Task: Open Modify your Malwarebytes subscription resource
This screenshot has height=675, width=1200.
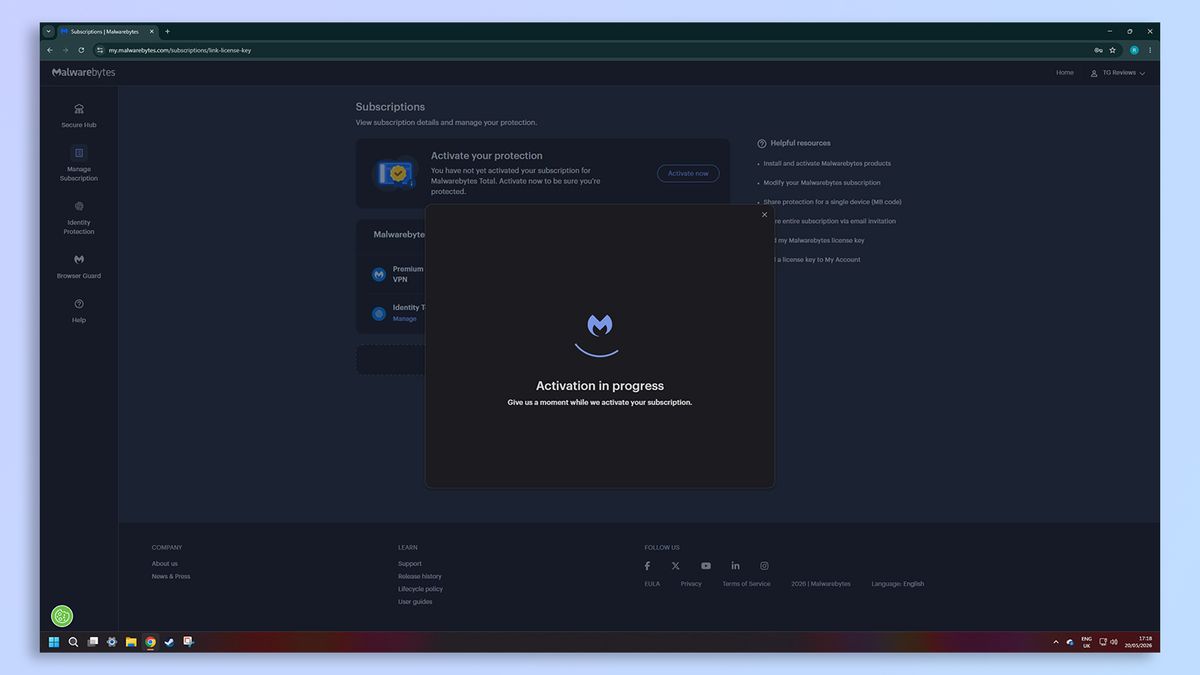Action: 822,183
